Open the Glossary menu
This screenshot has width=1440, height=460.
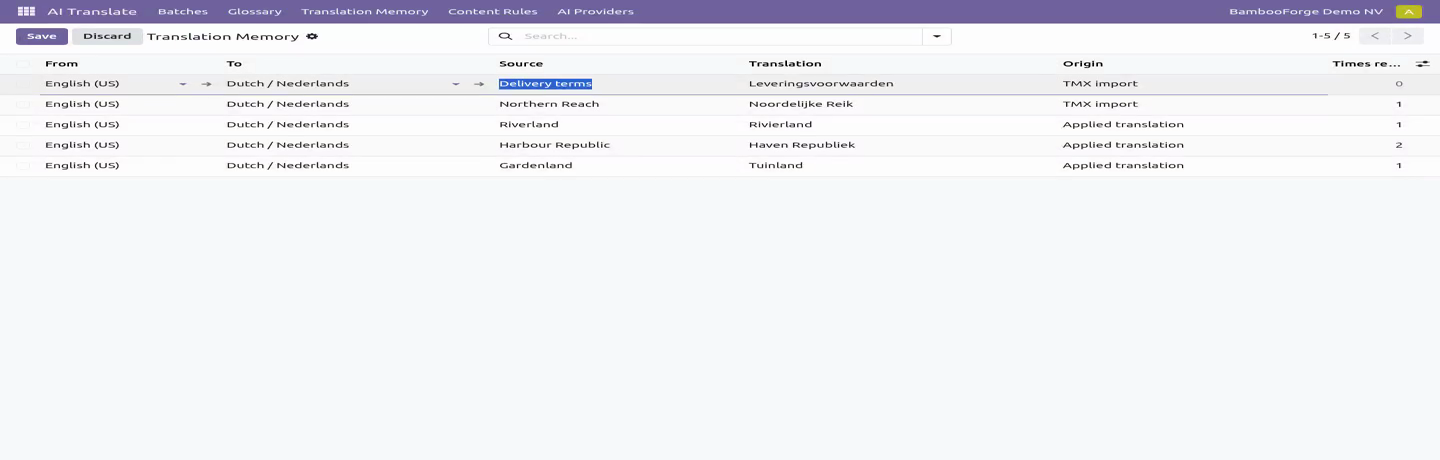coord(254,12)
